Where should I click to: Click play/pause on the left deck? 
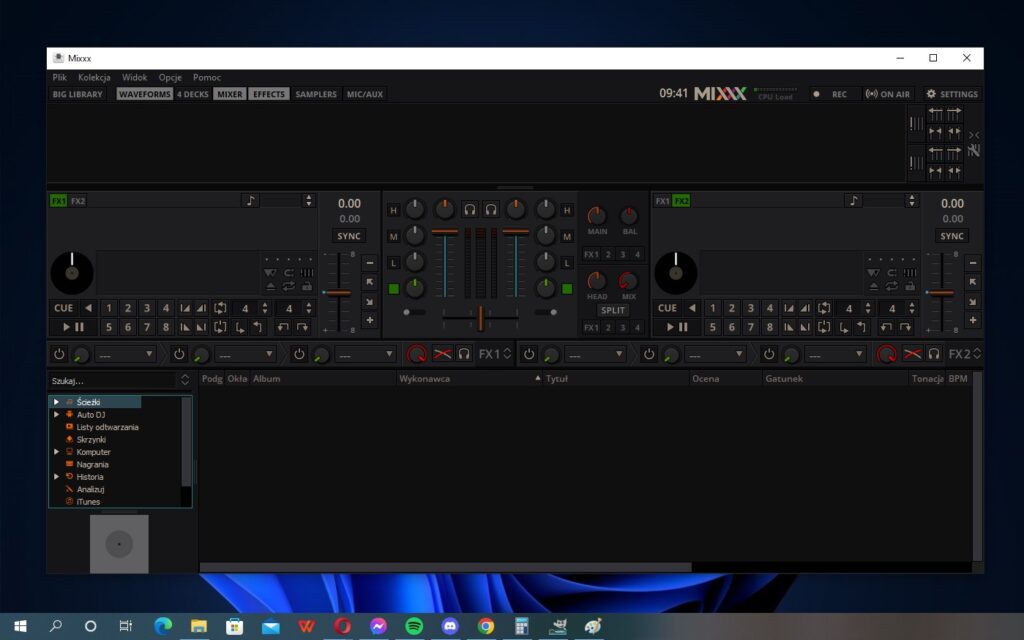pyautogui.click(x=73, y=327)
